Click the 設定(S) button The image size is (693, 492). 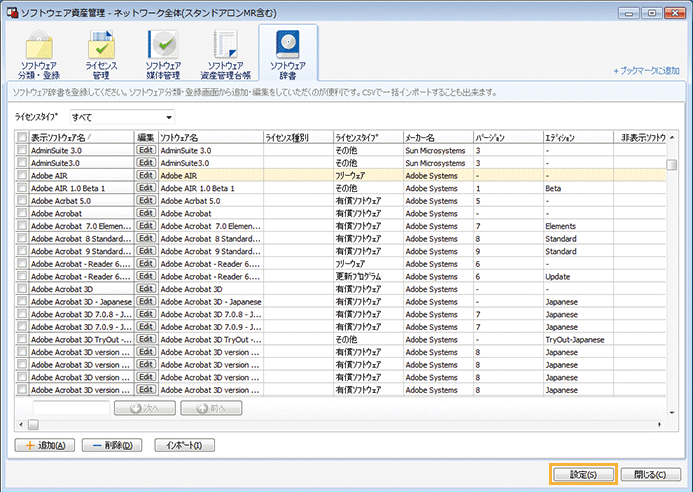click(583, 474)
